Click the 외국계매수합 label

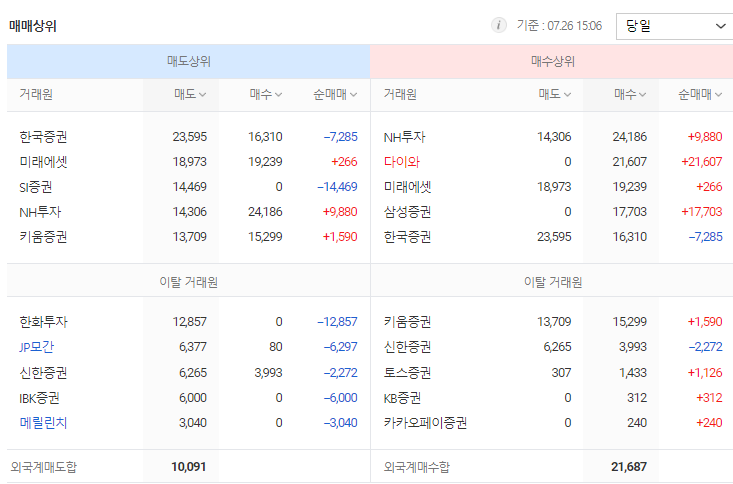tap(417, 467)
